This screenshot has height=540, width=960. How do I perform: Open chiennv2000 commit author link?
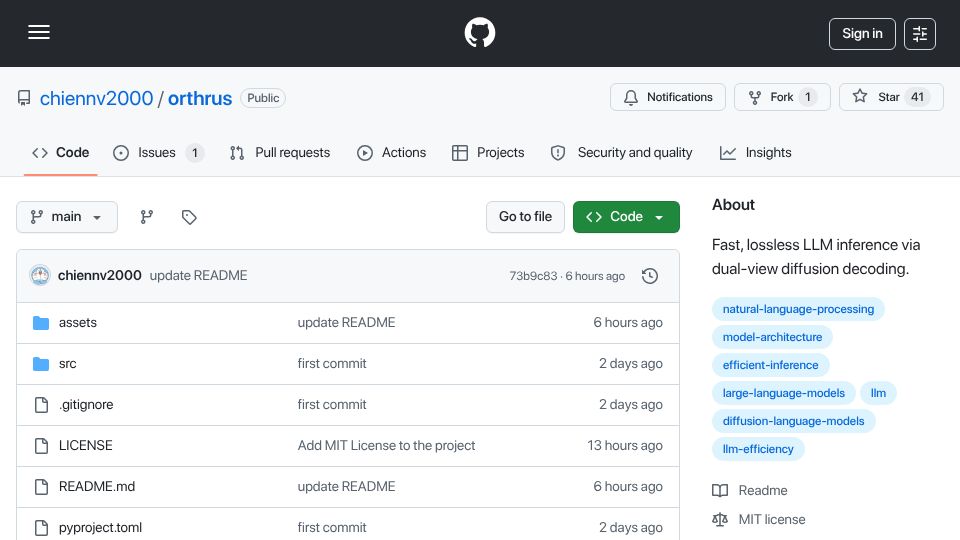coord(100,276)
